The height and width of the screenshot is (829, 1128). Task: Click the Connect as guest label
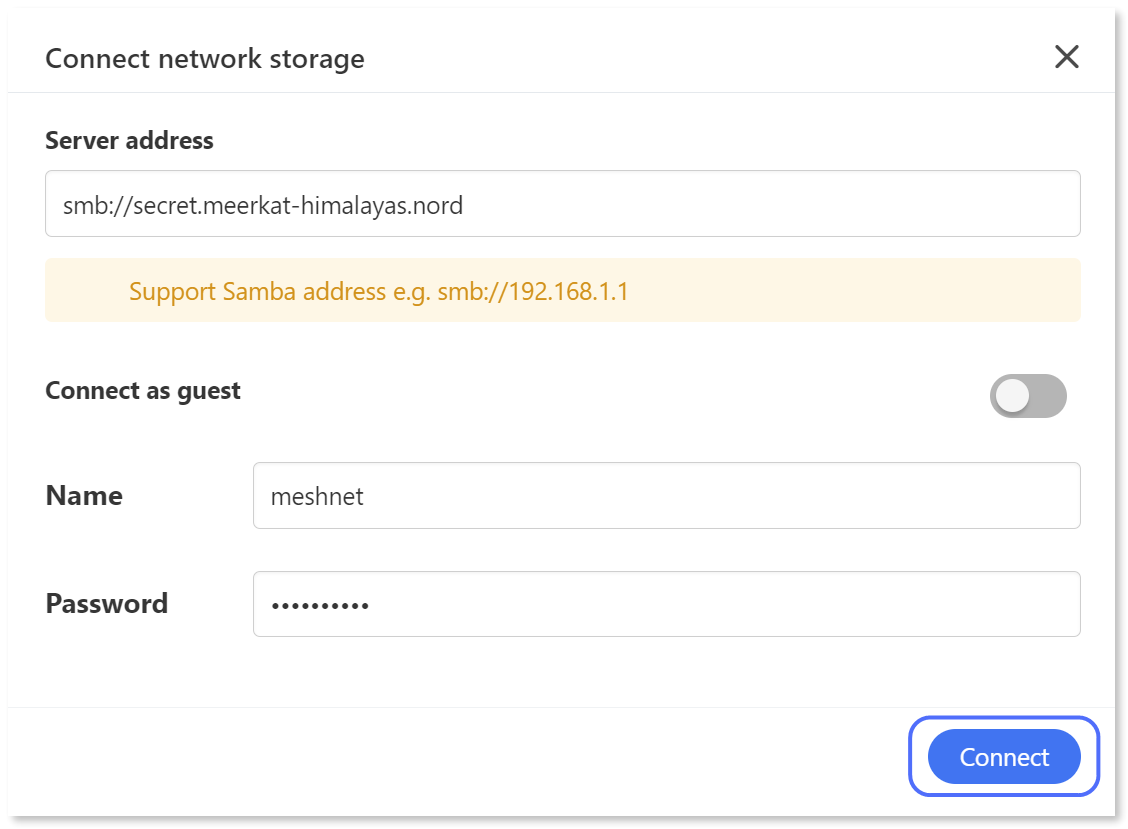click(141, 390)
